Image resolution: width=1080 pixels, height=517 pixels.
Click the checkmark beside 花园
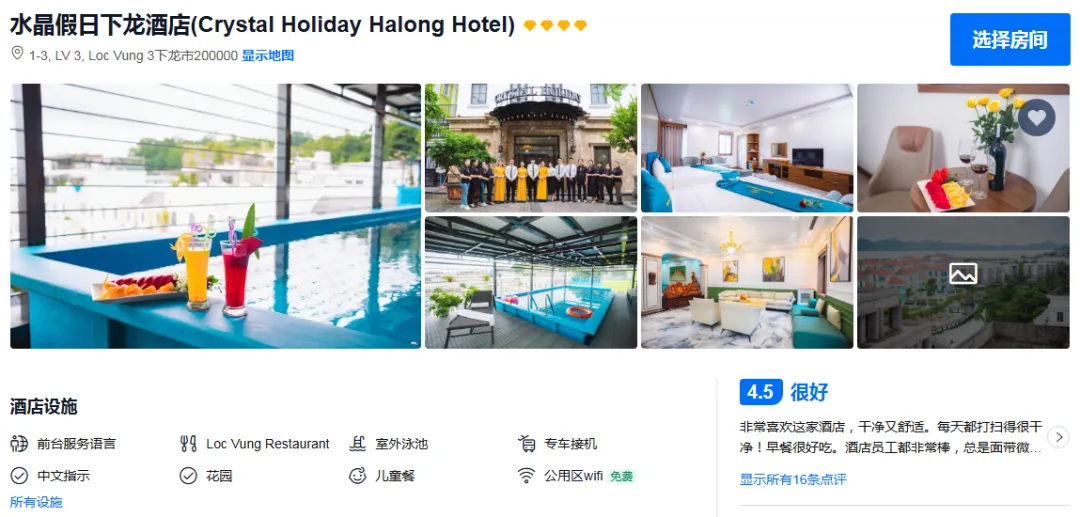188,476
